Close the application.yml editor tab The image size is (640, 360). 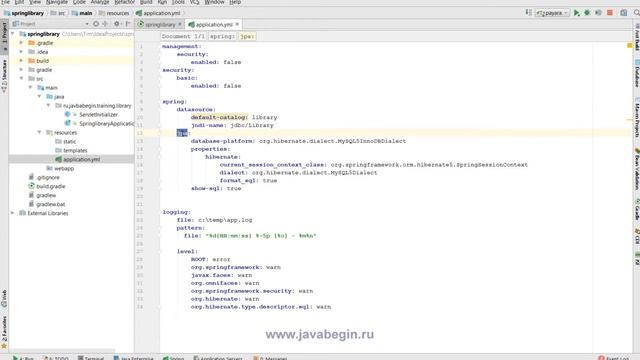pyautogui.click(x=237, y=24)
